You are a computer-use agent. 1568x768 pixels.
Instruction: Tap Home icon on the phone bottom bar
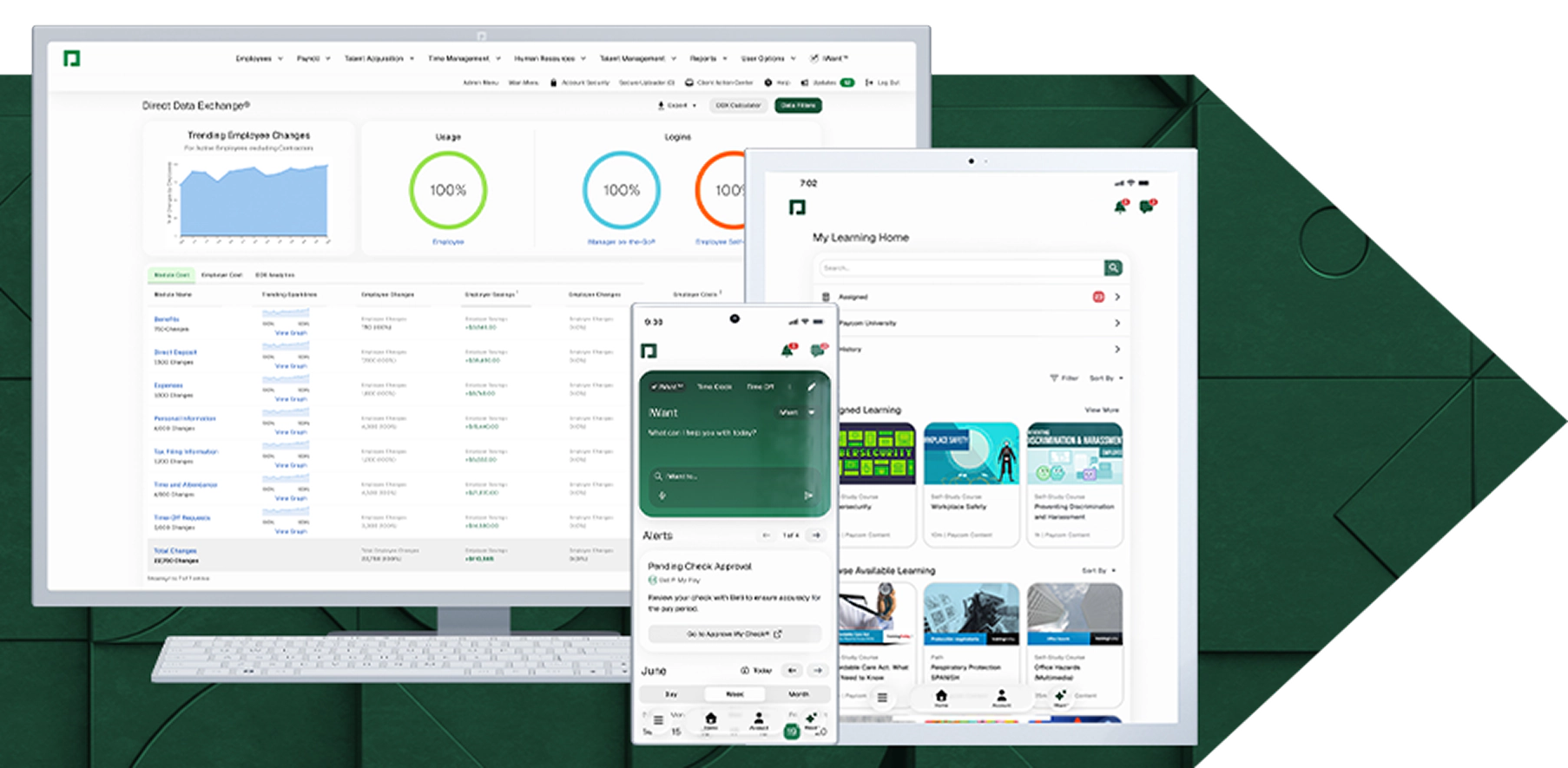click(710, 720)
